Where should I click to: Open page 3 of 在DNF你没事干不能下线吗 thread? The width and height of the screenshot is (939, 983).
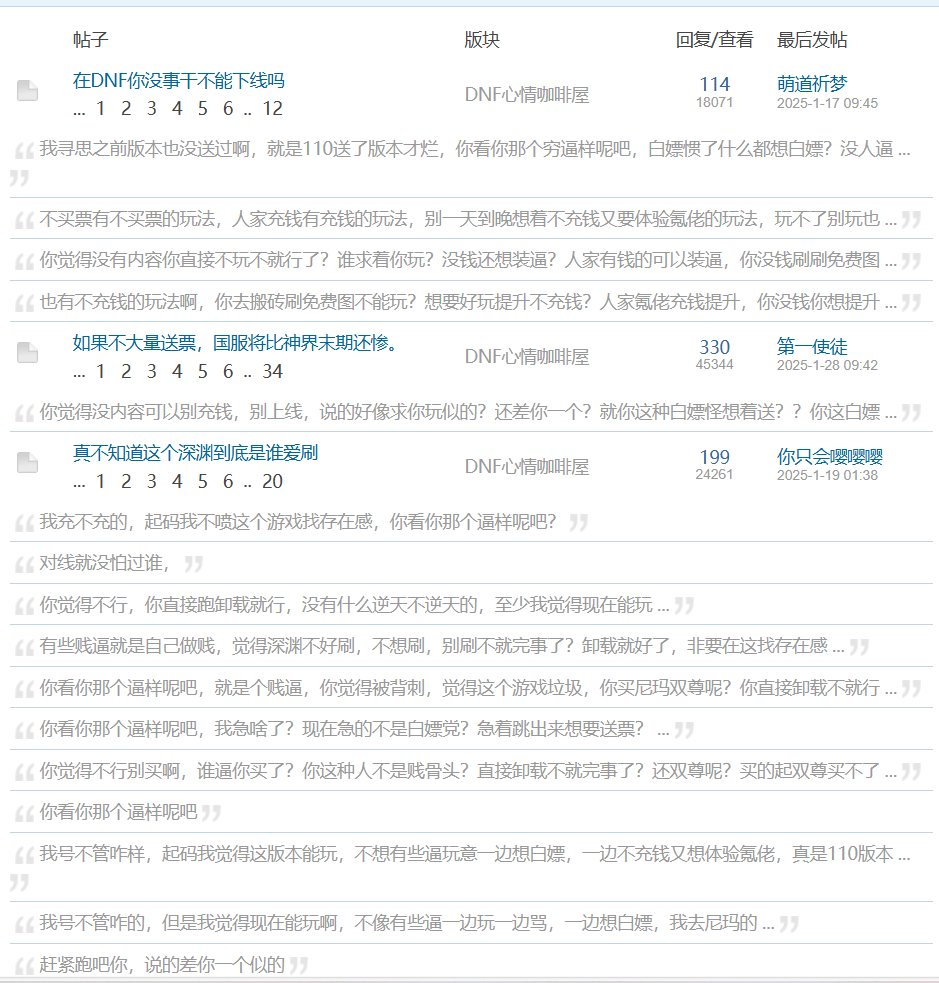click(152, 108)
